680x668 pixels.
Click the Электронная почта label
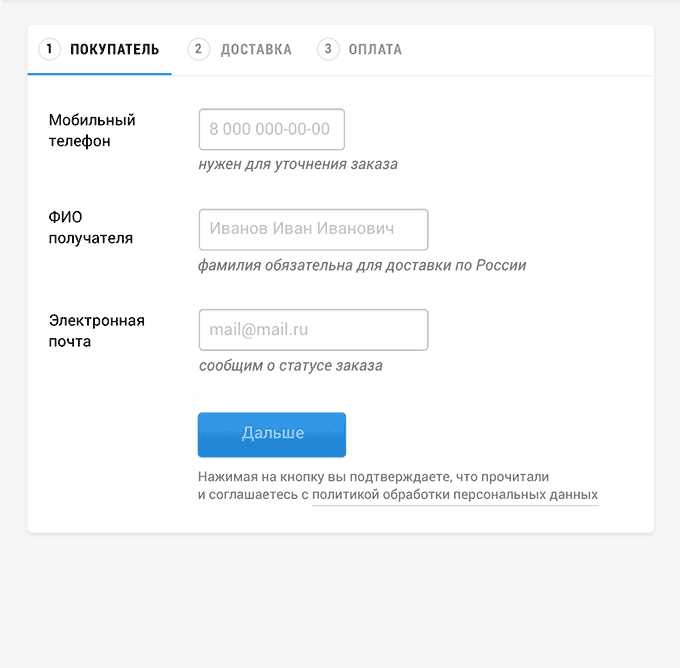tap(97, 330)
